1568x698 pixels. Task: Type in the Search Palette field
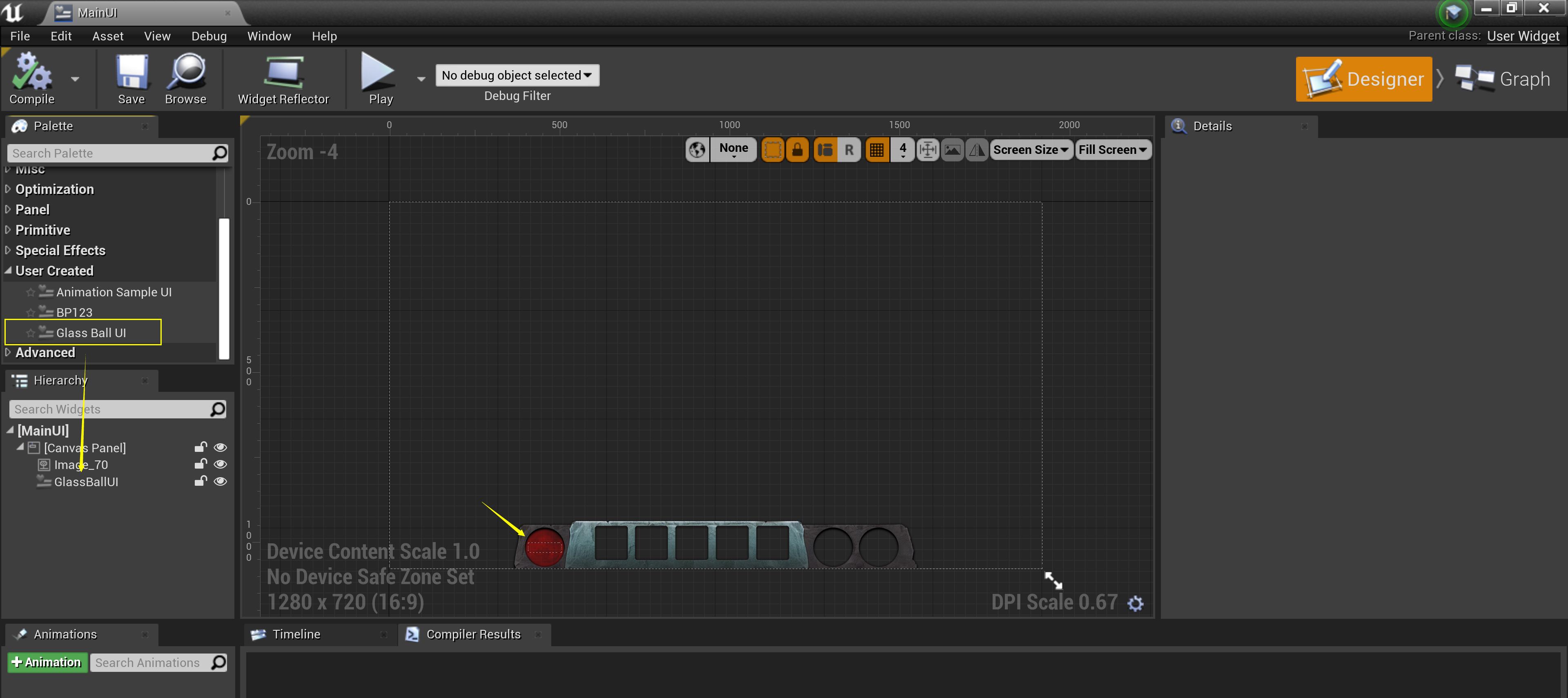[109, 153]
